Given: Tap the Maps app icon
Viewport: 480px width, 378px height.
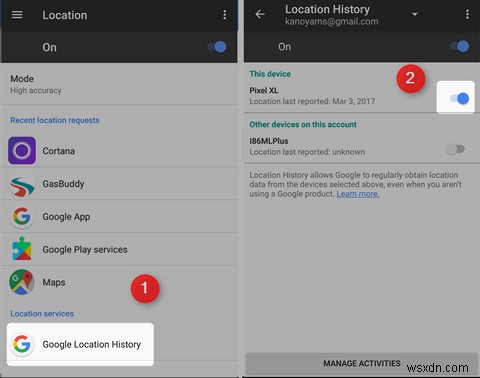Looking at the screenshot, I should tap(22, 282).
